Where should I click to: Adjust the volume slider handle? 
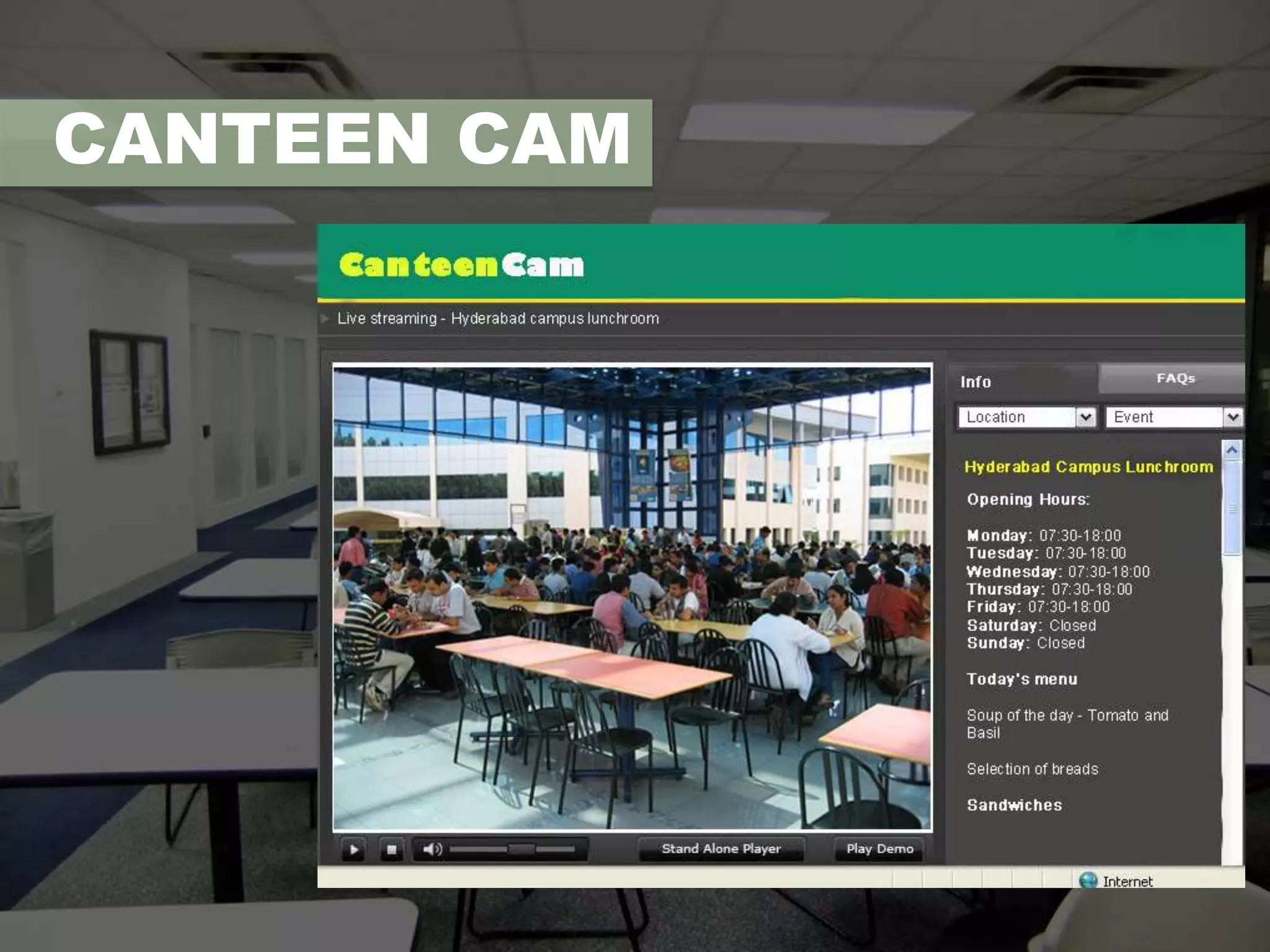[x=522, y=848]
